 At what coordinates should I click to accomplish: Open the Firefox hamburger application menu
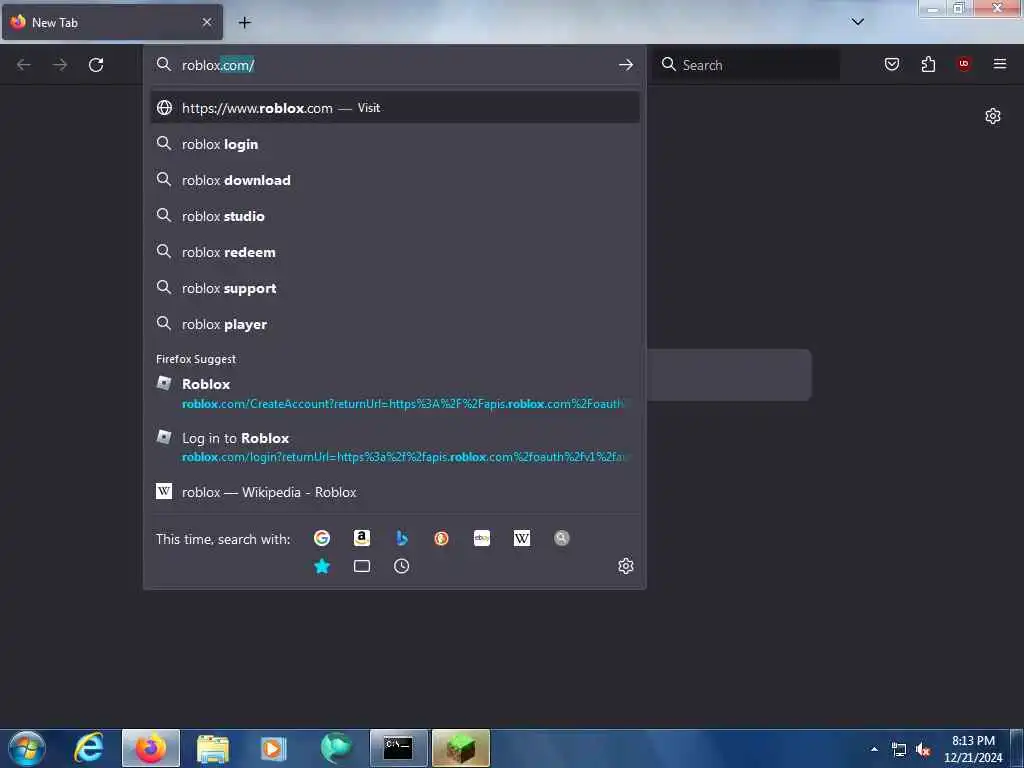click(x=999, y=64)
